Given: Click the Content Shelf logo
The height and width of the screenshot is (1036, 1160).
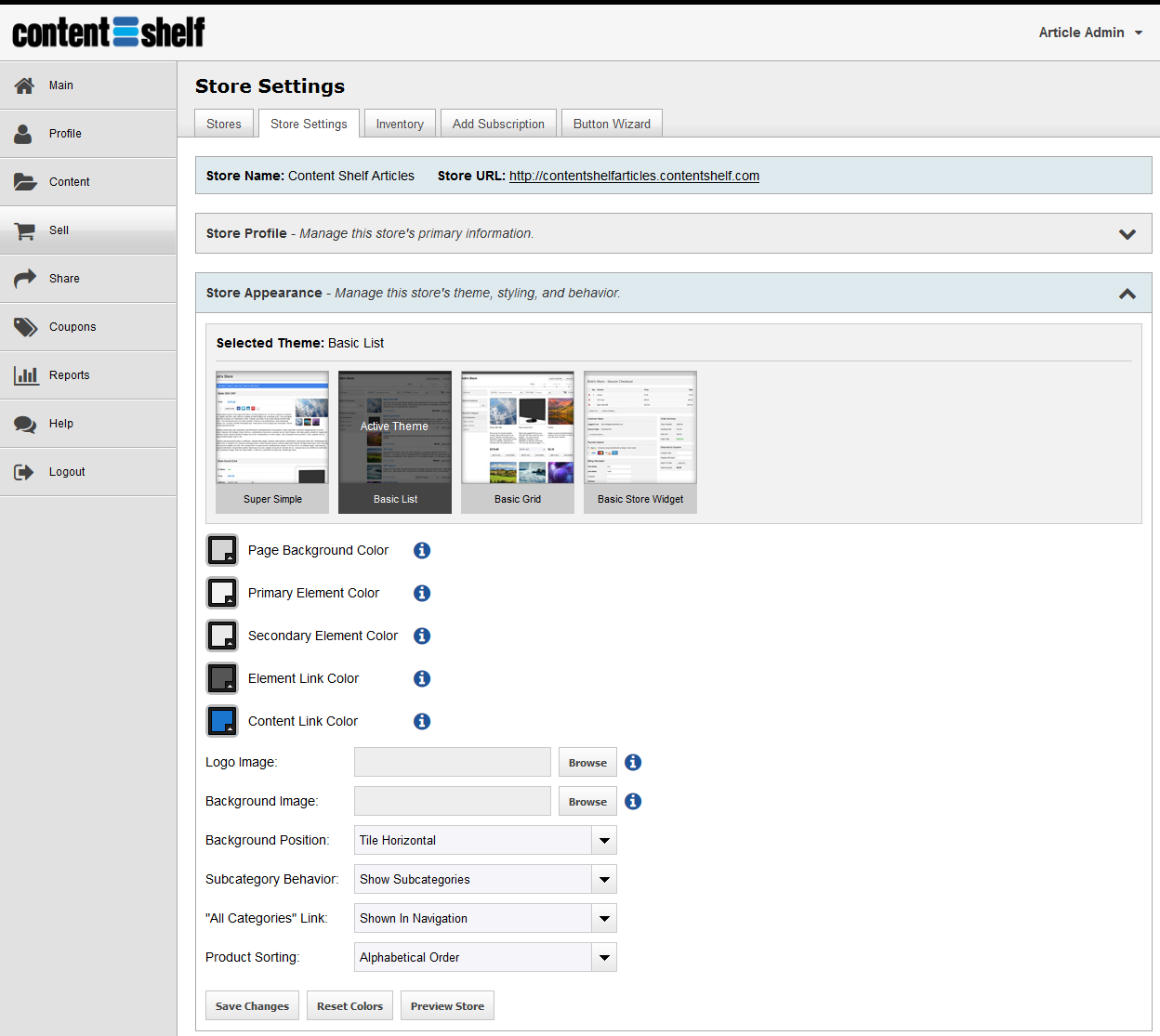Looking at the screenshot, I should (x=109, y=33).
